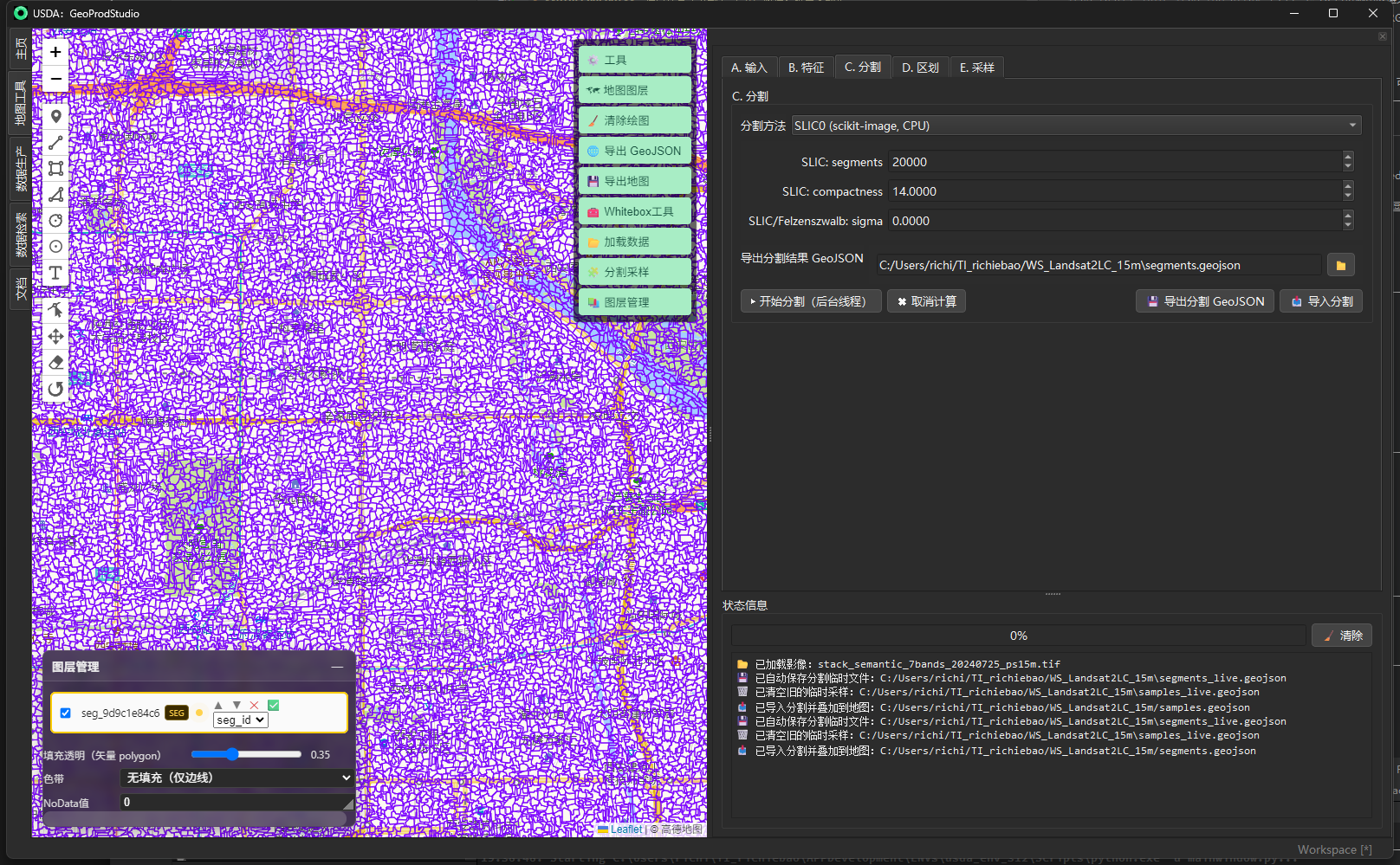Open folder browser for segments.geojson output path

click(x=1339, y=264)
